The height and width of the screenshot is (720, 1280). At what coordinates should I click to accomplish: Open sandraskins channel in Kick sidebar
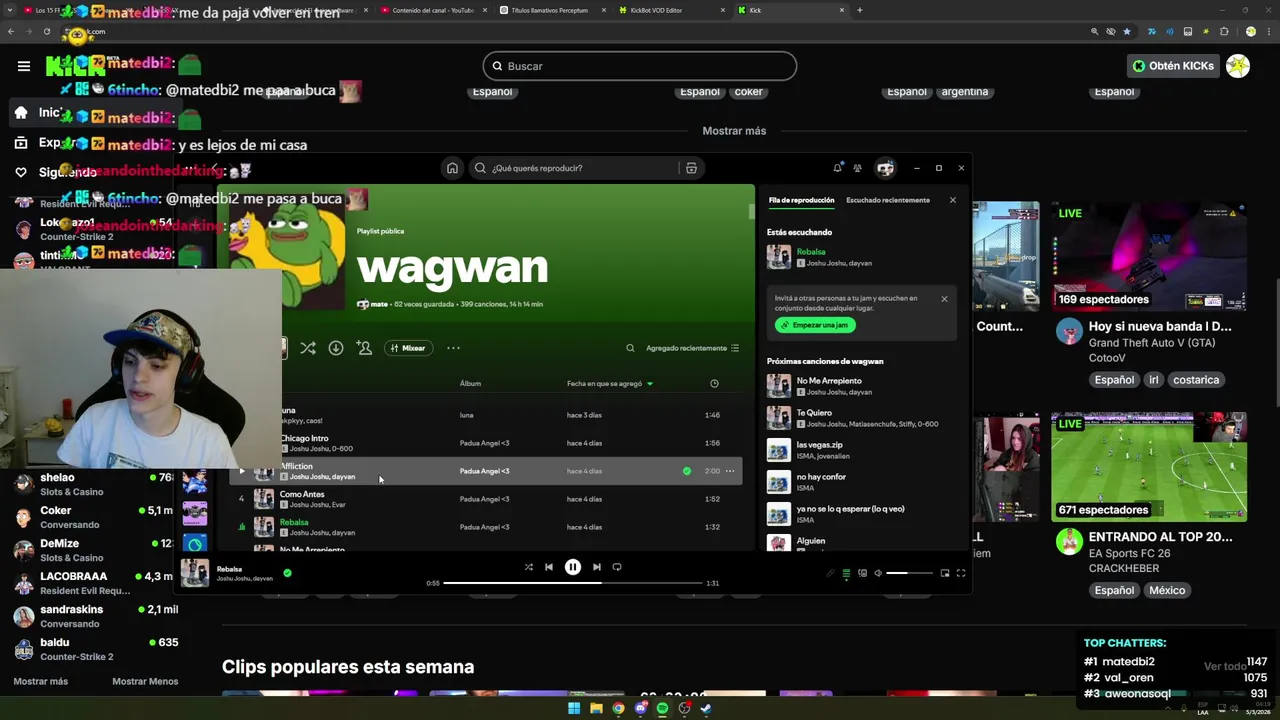click(x=95, y=616)
